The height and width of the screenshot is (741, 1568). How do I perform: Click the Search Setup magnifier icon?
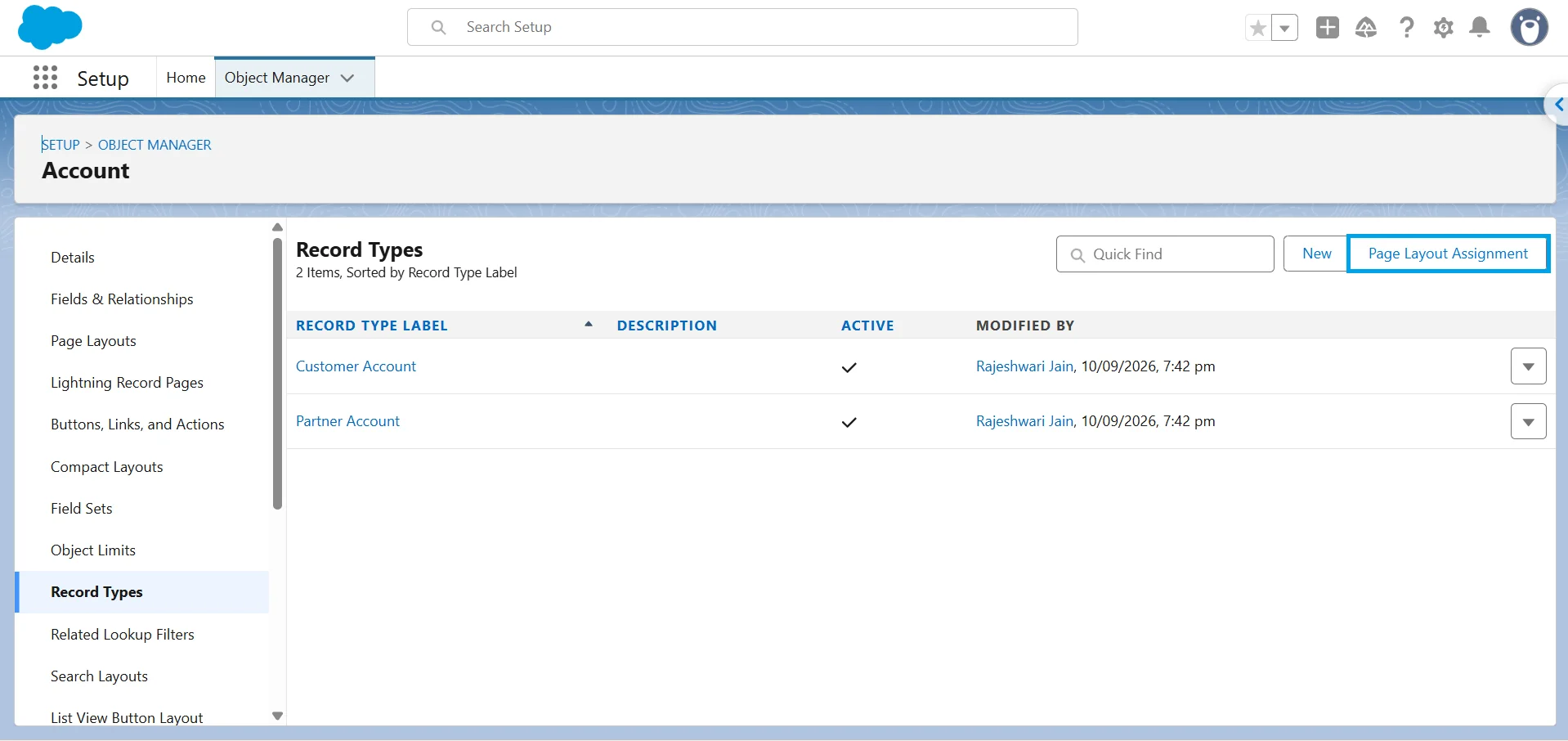tap(438, 27)
